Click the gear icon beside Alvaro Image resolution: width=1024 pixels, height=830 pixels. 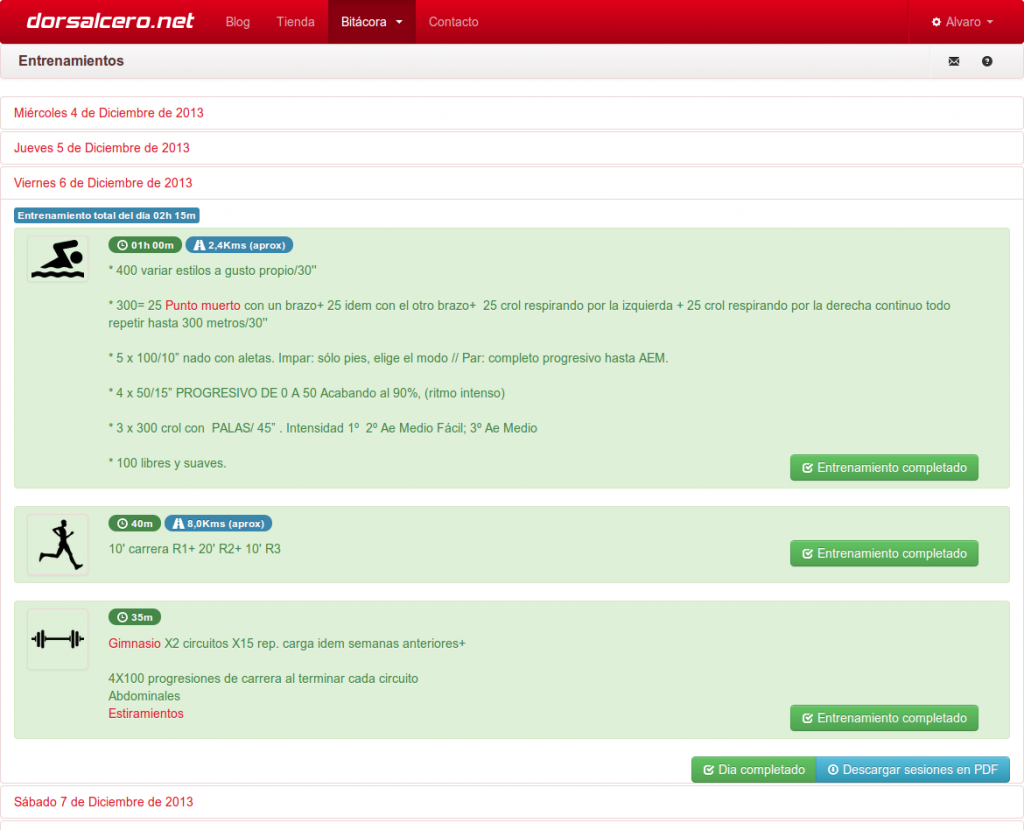coord(936,22)
